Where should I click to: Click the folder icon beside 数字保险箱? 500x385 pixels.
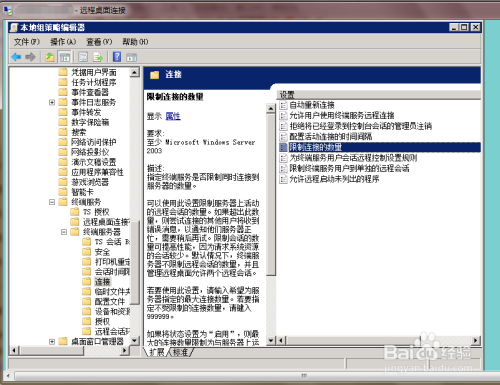point(63,122)
